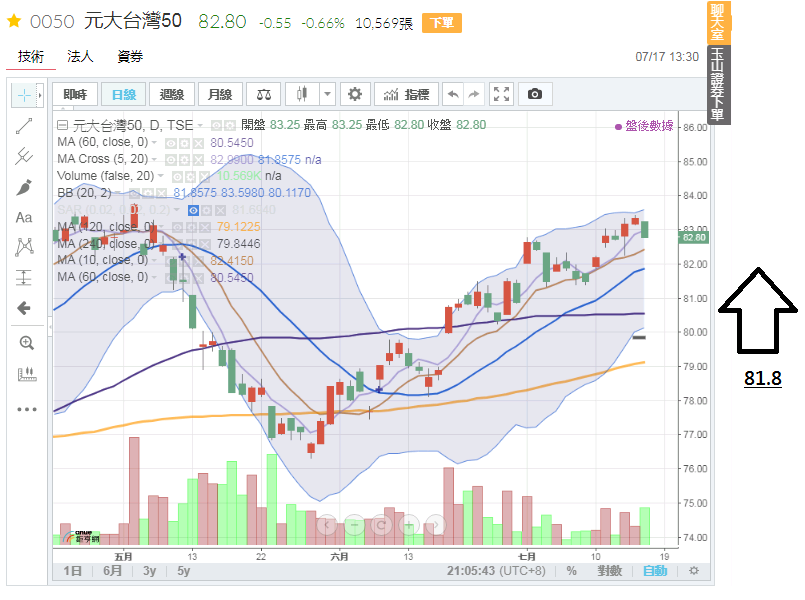Undo the last chart action
Screen dimensions: 805x600
coord(453,94)
